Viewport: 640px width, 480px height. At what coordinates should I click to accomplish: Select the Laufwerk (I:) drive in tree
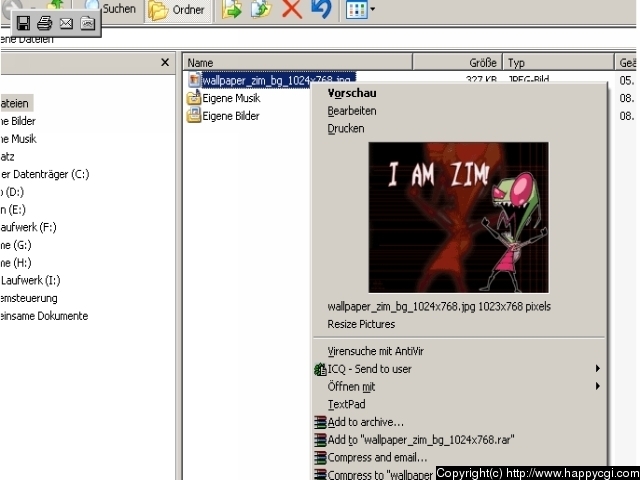click(30, 280)
